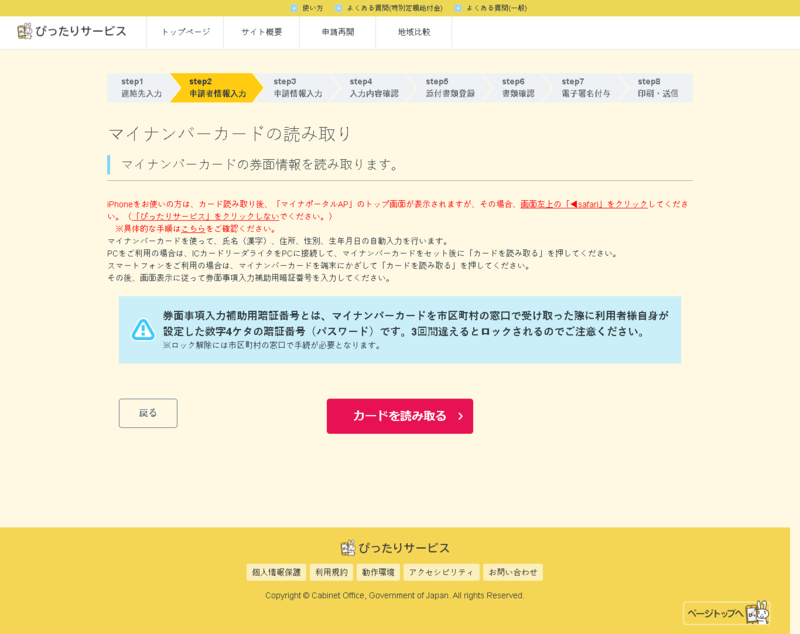Click the マイナンバーカードの読み取り heading
Screen dimensions: 800x634
pyautogui.click(x=230, y=134)
